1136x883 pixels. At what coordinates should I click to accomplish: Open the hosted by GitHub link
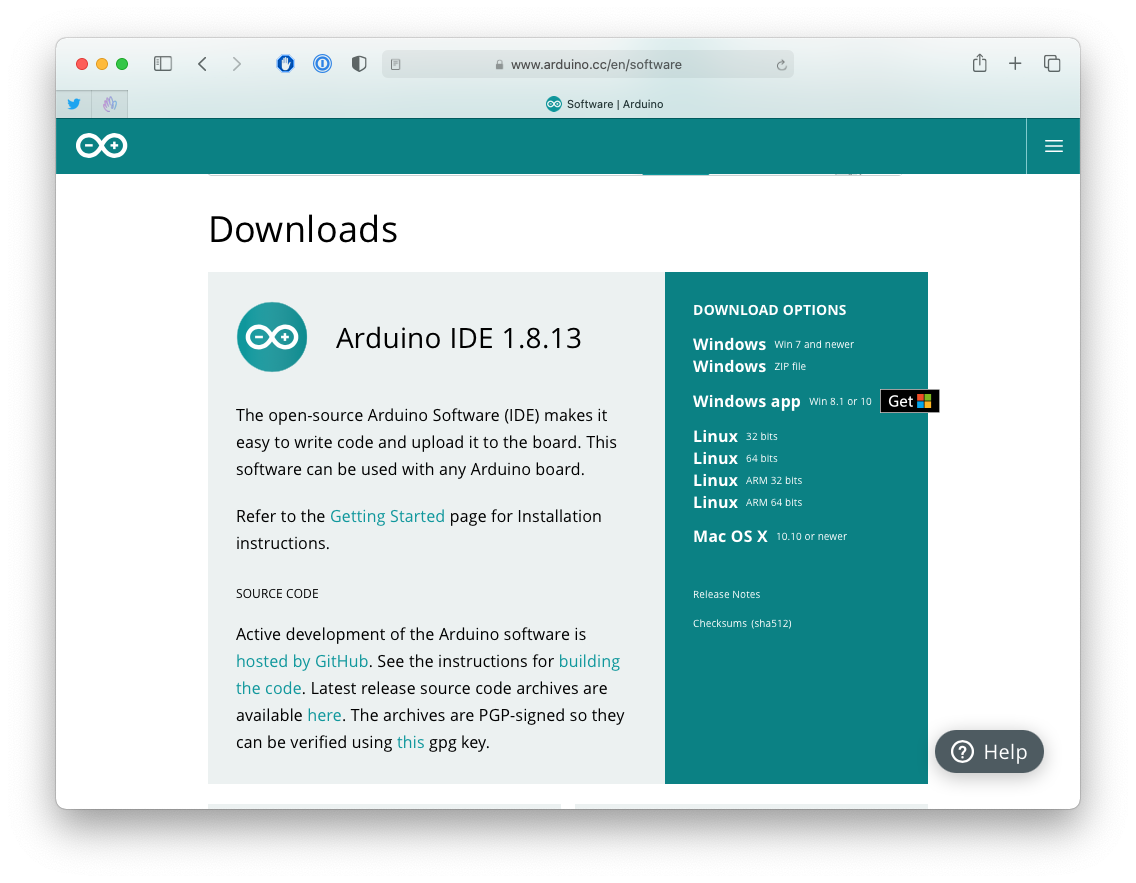tap(302, 661)
